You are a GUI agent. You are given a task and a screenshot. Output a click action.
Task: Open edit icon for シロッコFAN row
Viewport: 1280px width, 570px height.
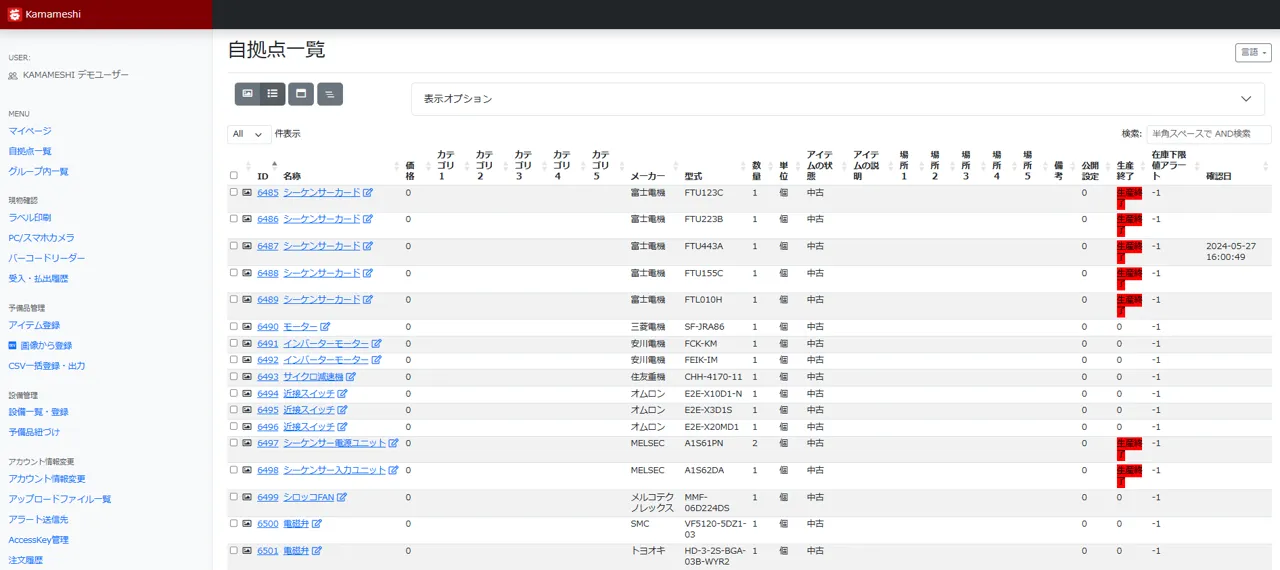coord(342,497)
